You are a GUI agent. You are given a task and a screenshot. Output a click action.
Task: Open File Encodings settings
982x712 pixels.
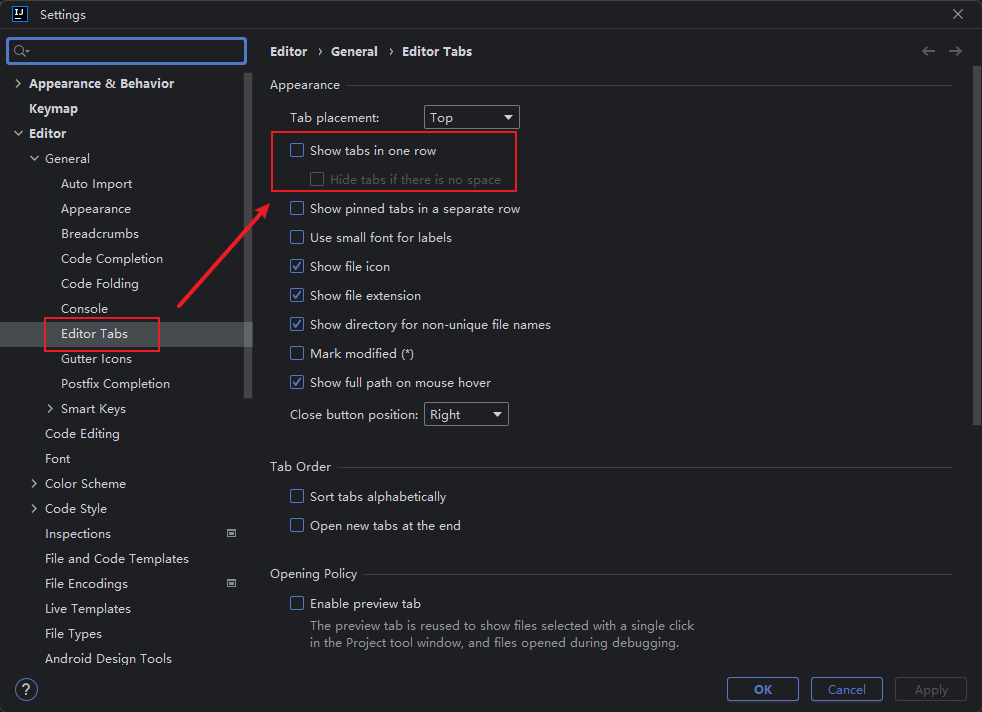click(86, 584)
